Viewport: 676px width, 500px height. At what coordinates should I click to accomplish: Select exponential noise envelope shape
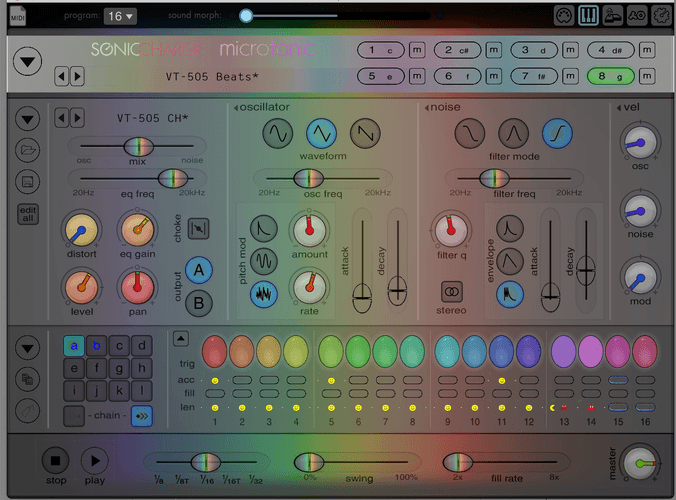(510, 228)
